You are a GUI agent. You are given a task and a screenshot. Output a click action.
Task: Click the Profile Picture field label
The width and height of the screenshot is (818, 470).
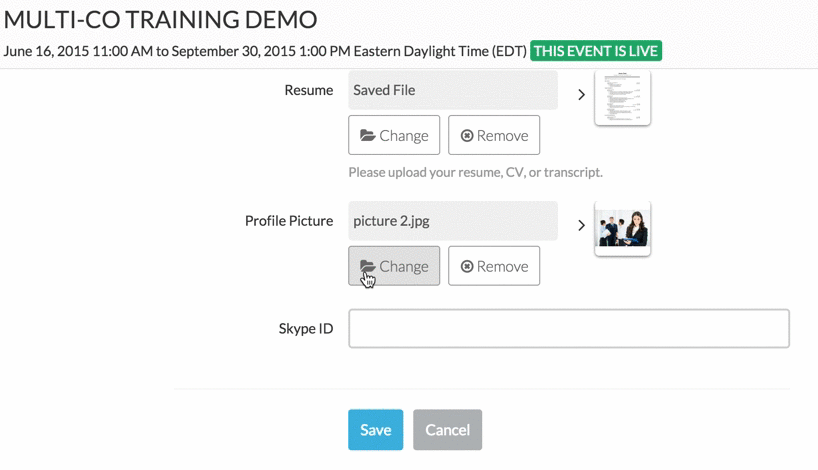(x=289, y=221)
